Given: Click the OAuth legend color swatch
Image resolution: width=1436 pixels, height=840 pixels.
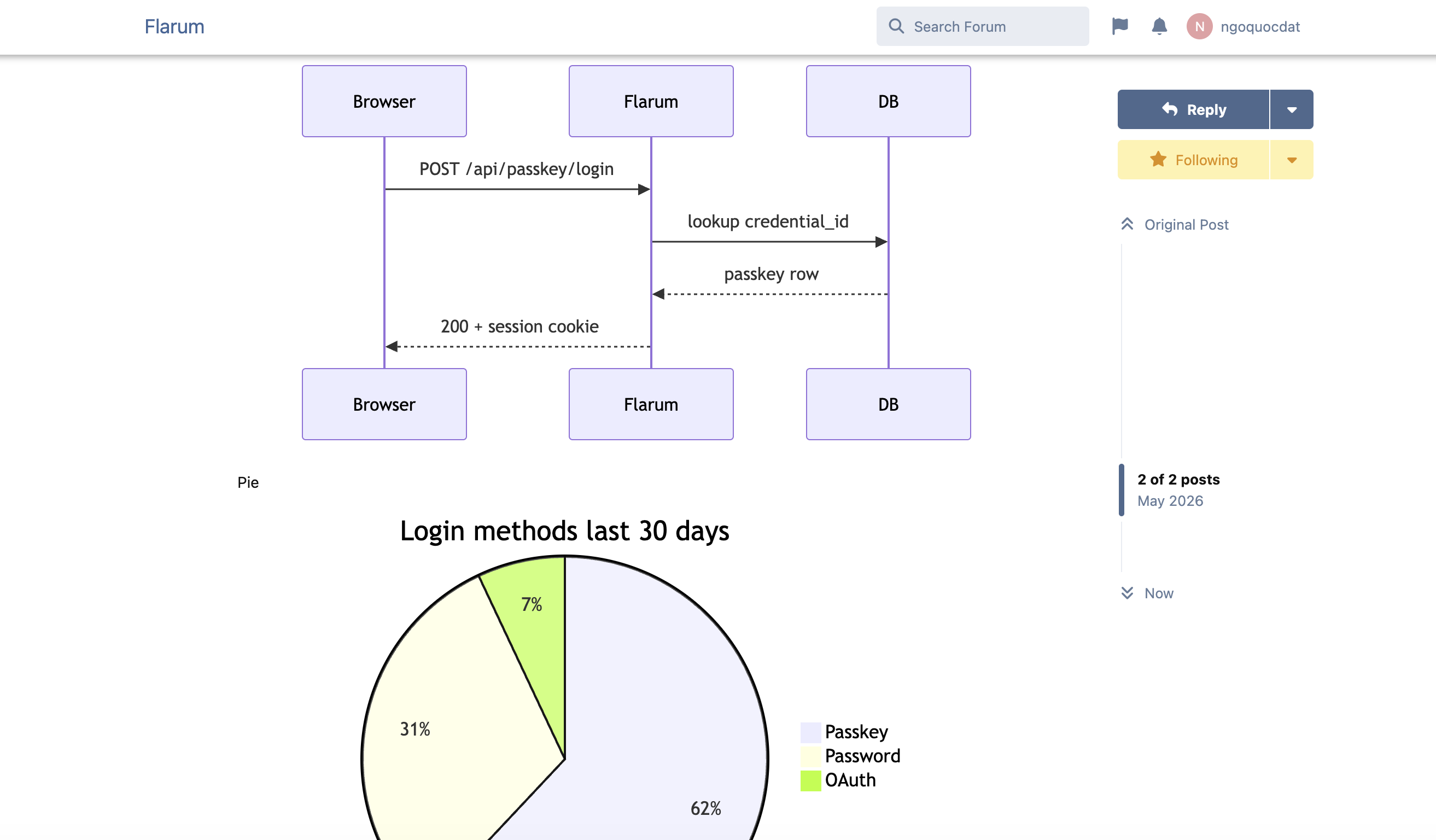Looking at the screenshot, I should pyautogui.click(x=811, y=781).
